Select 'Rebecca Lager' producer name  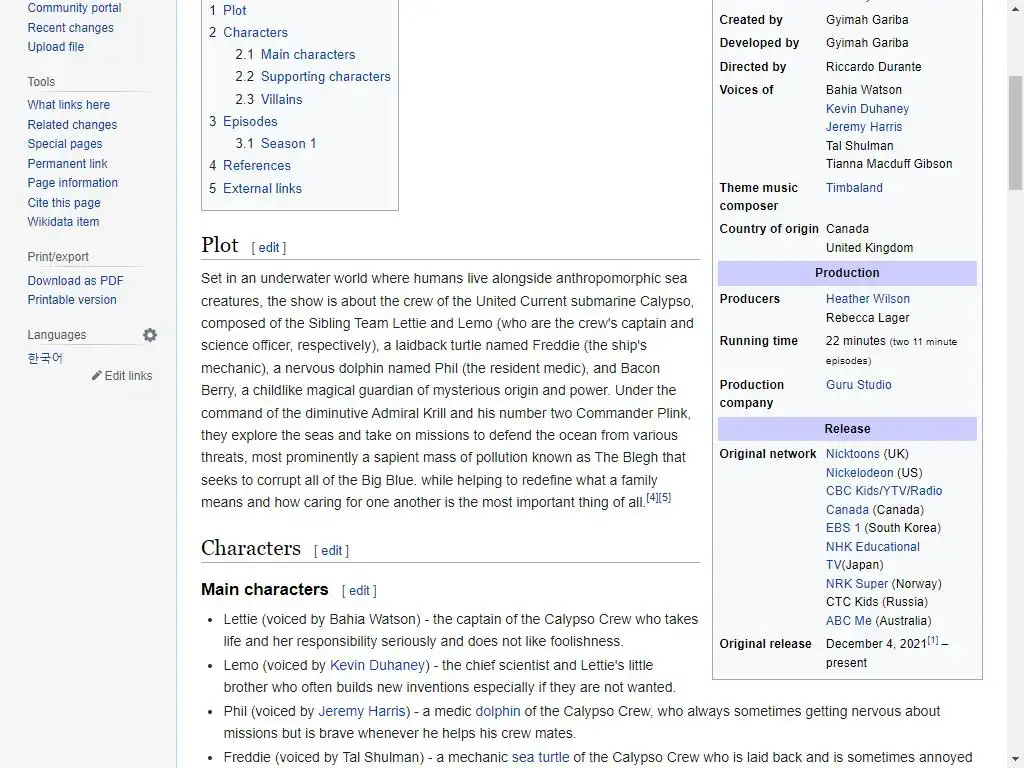867,317
